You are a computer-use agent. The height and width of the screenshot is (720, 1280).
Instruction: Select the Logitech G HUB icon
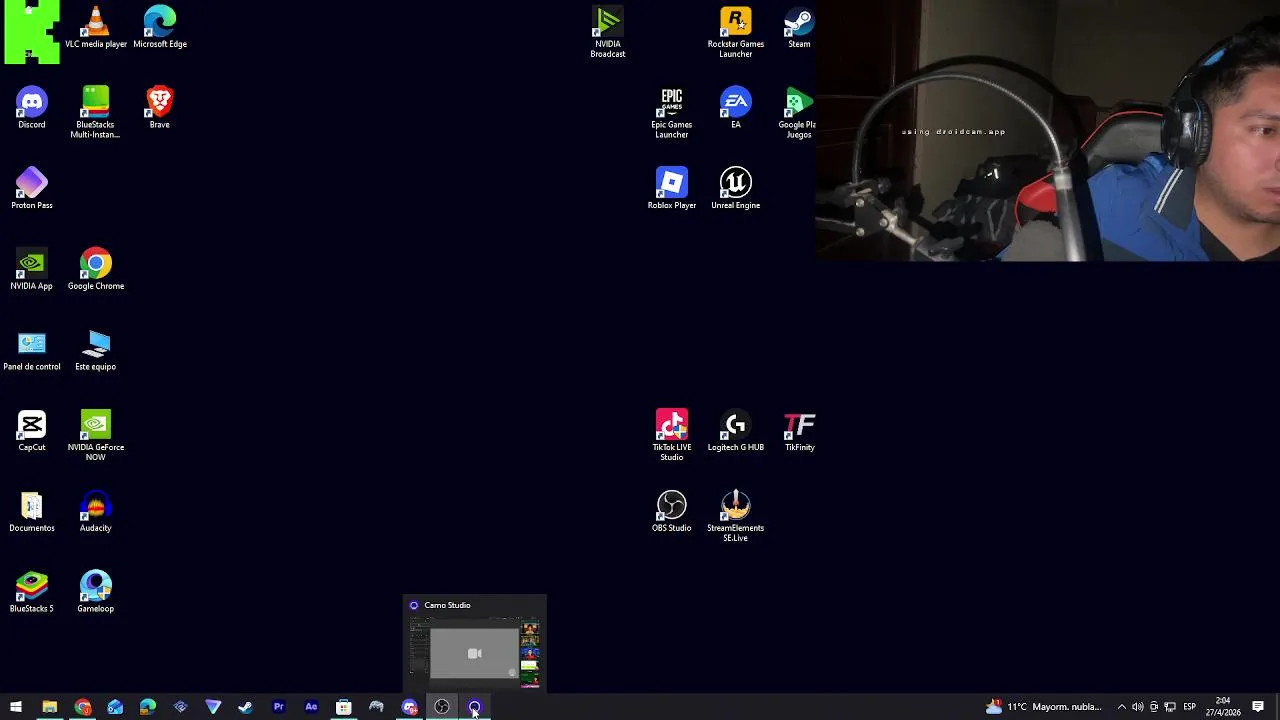pyautogui.click(x=736, y=430)
